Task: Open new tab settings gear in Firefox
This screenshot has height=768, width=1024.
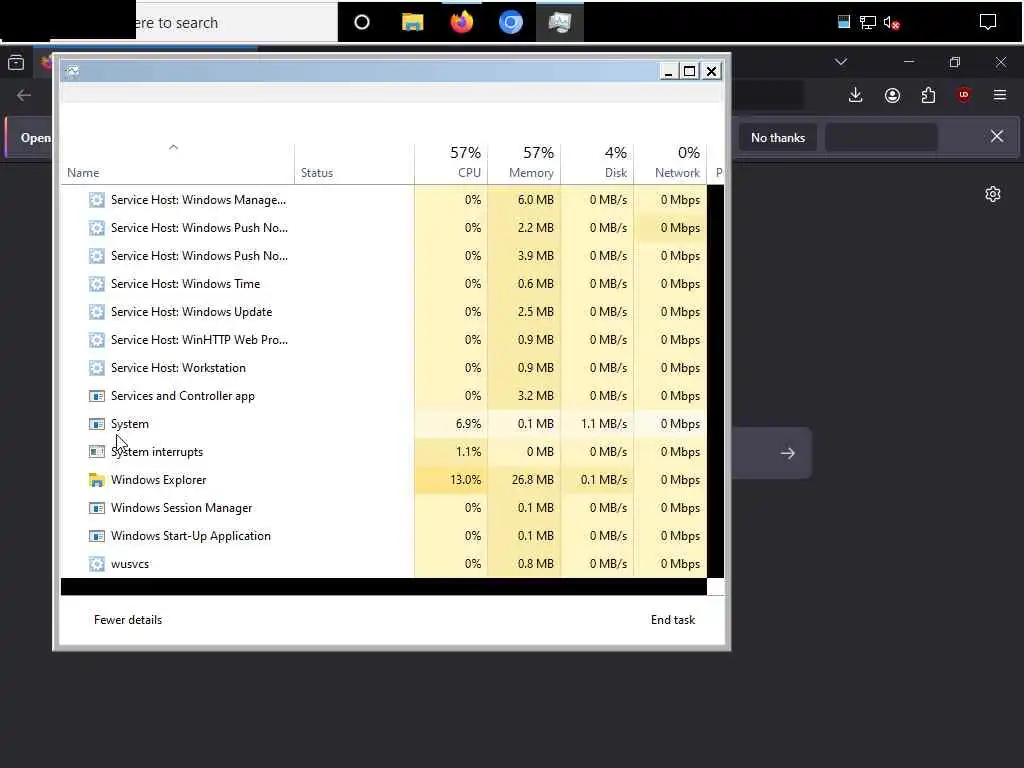Action: [x=993, y=194]
